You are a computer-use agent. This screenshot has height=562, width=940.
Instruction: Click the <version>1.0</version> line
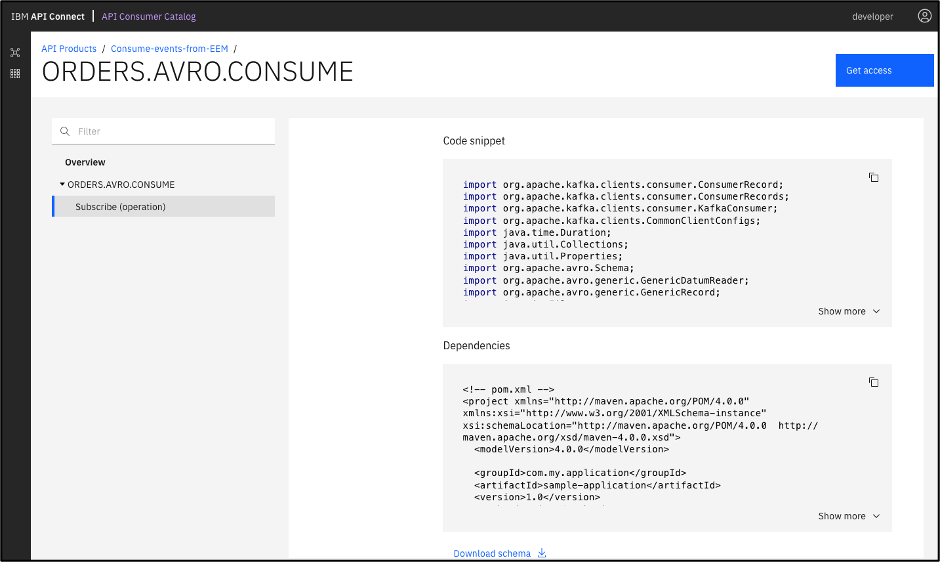[x=537, y=497]
